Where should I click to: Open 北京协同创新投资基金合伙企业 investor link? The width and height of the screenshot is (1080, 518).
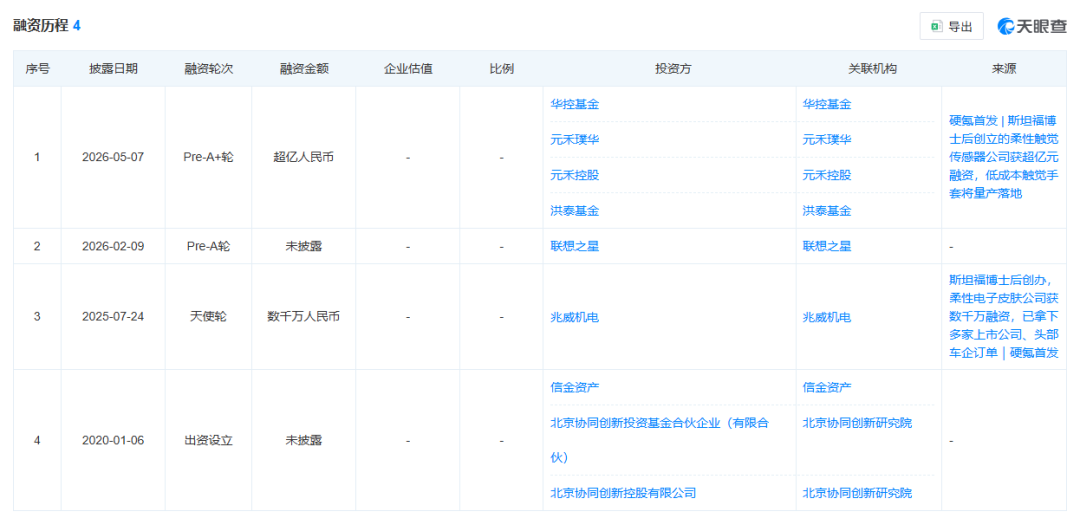[660, 440]
